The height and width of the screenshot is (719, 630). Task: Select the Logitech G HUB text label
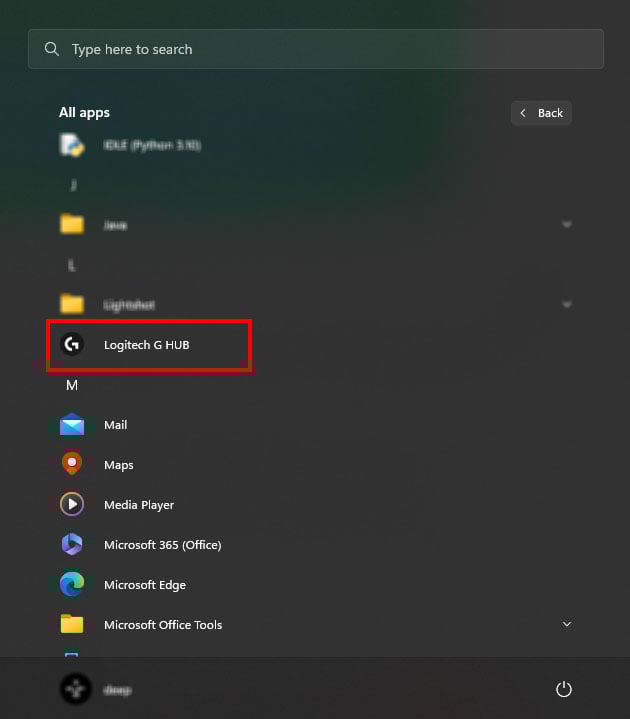point(146,345)
